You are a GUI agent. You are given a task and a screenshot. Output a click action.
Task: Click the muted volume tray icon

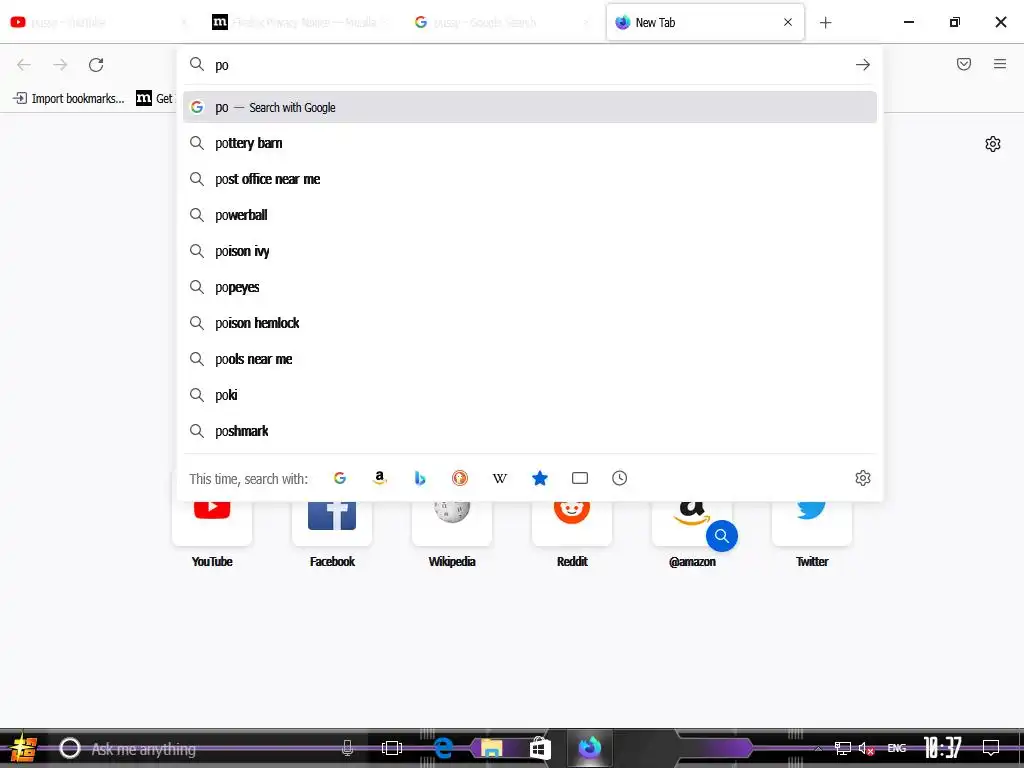[866, 748]
